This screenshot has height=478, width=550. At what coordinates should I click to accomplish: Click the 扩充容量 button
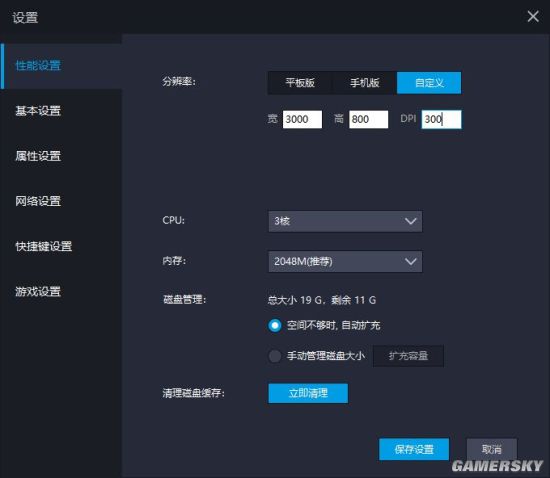408,356
